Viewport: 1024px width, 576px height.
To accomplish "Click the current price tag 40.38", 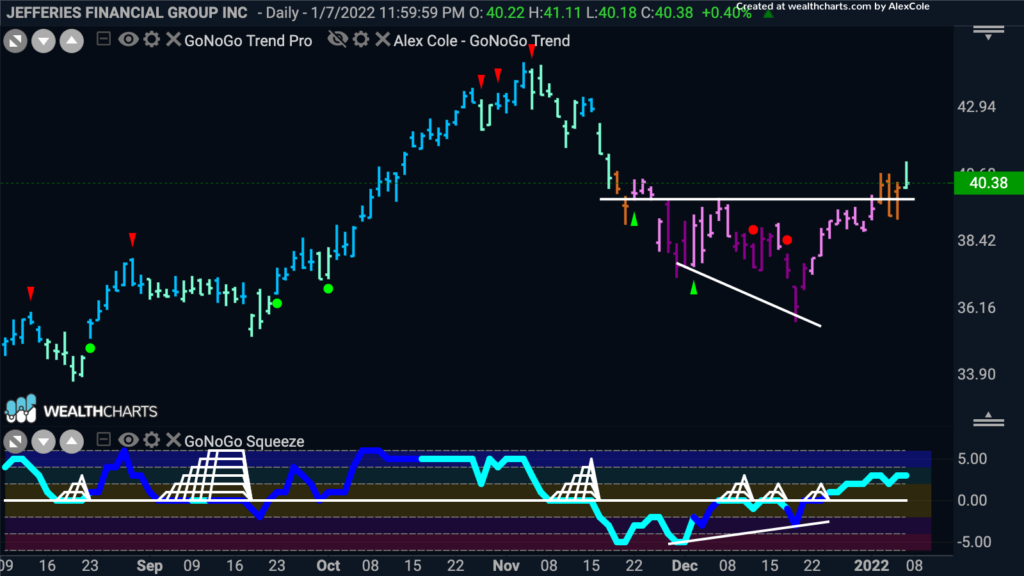I will pyautogui.click(x=989, y=183).
